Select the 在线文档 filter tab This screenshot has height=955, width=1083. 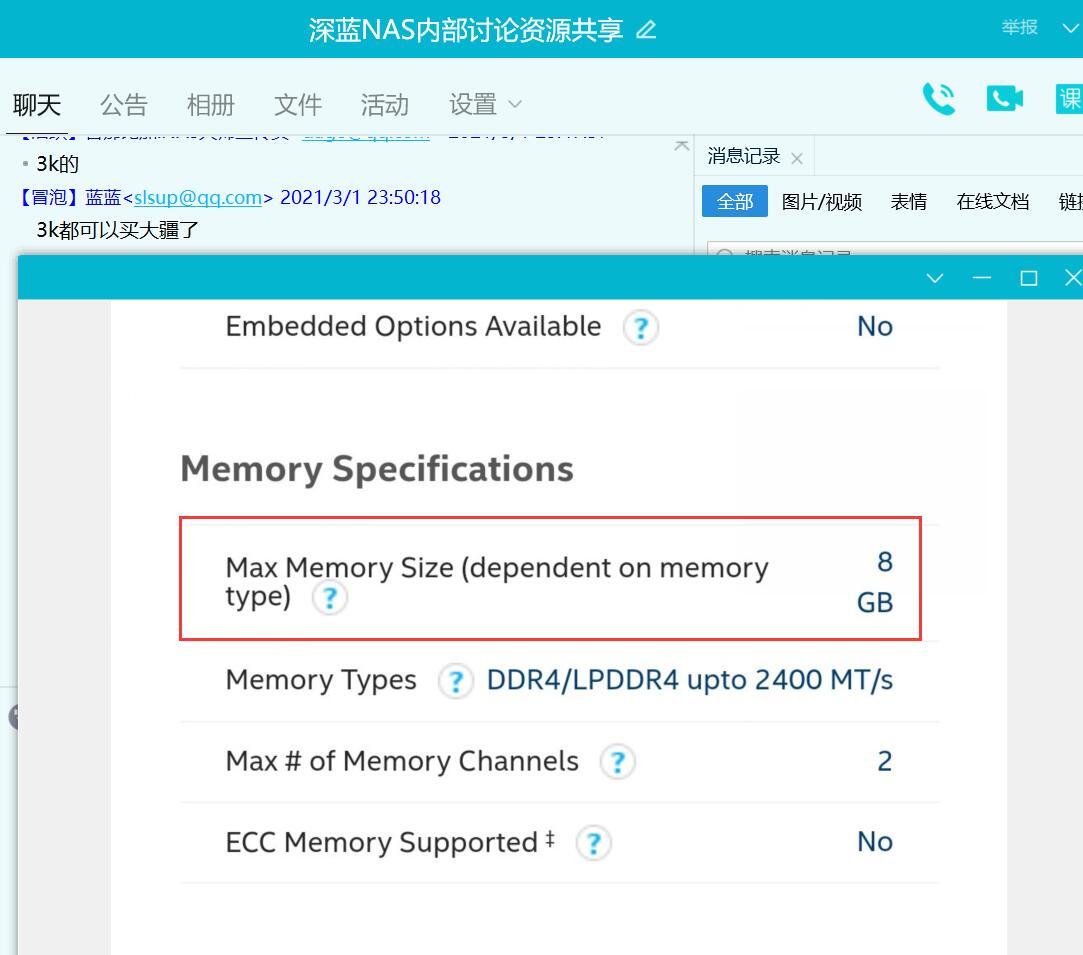point(992,202)
